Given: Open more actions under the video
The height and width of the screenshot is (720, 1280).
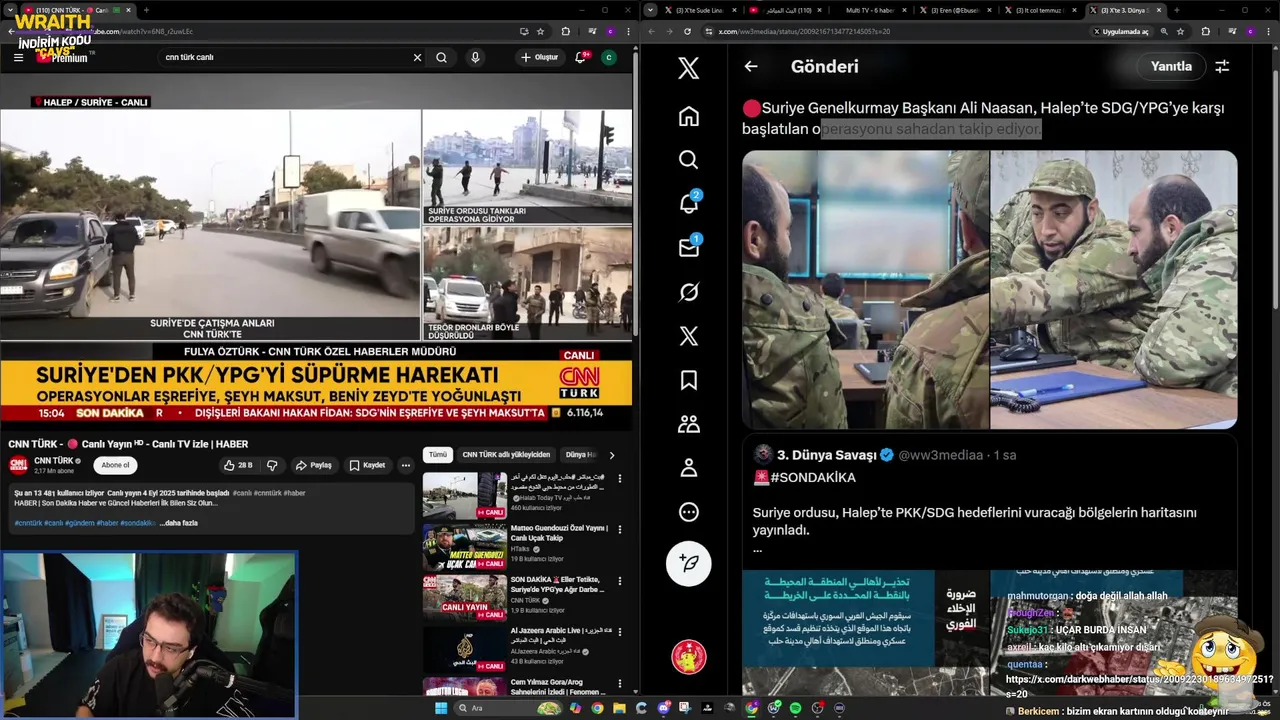Looking at the screenshot, I should pyautogui.click(x=405, y=465).
